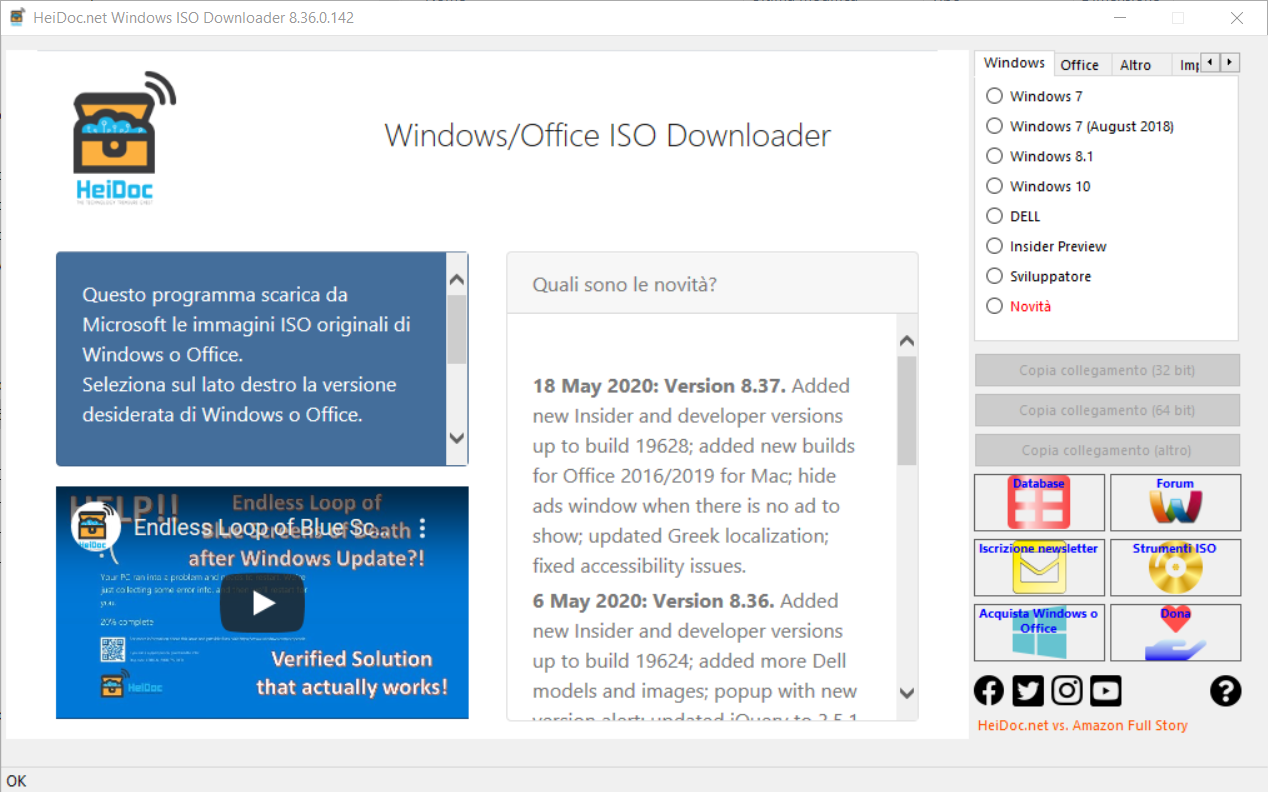Image resolution: width=1268 pixels, height=792 pixels.
Task: Click the app icon in title bar
Action: (17, 17)
